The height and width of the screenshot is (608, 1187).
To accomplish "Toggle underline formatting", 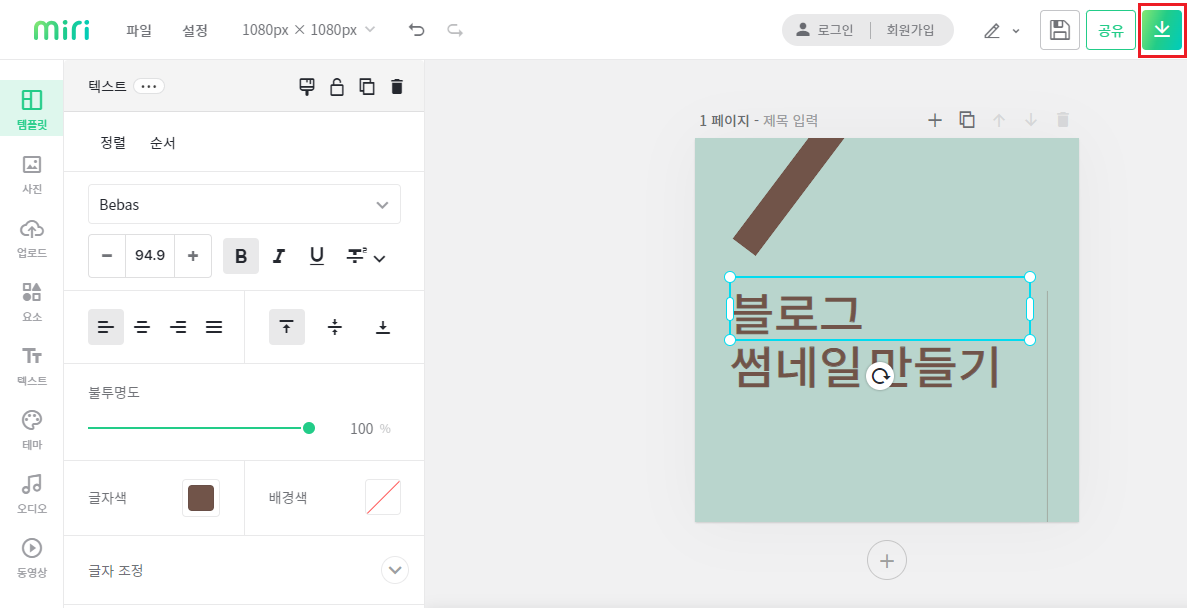I will [317, 256].
